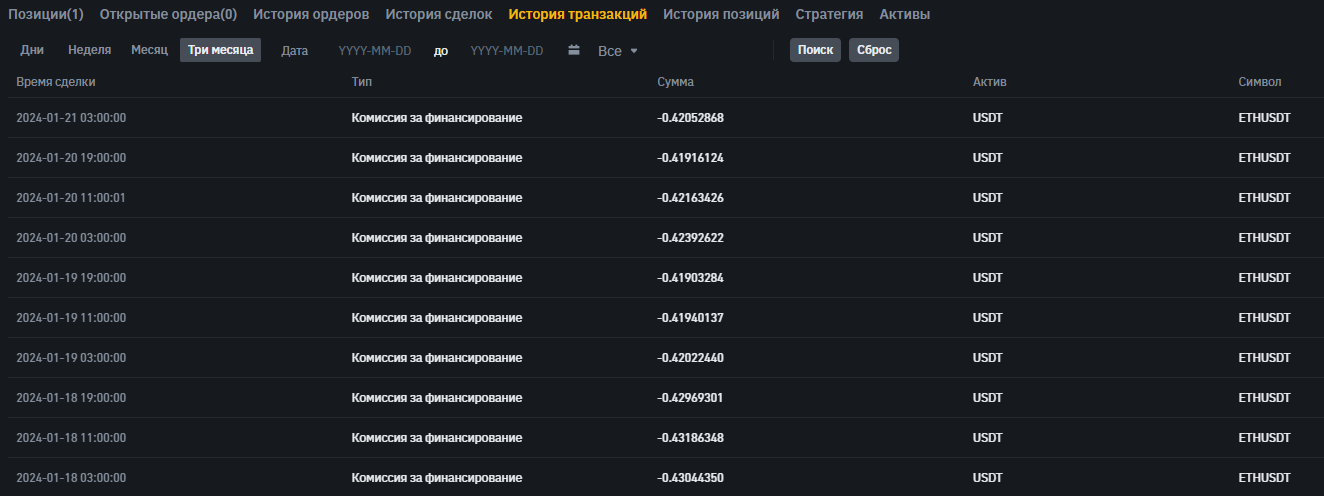Switch to Позиции(1) tab
Viewport: 1324px width, 496px height.
[x=46, y=15]
